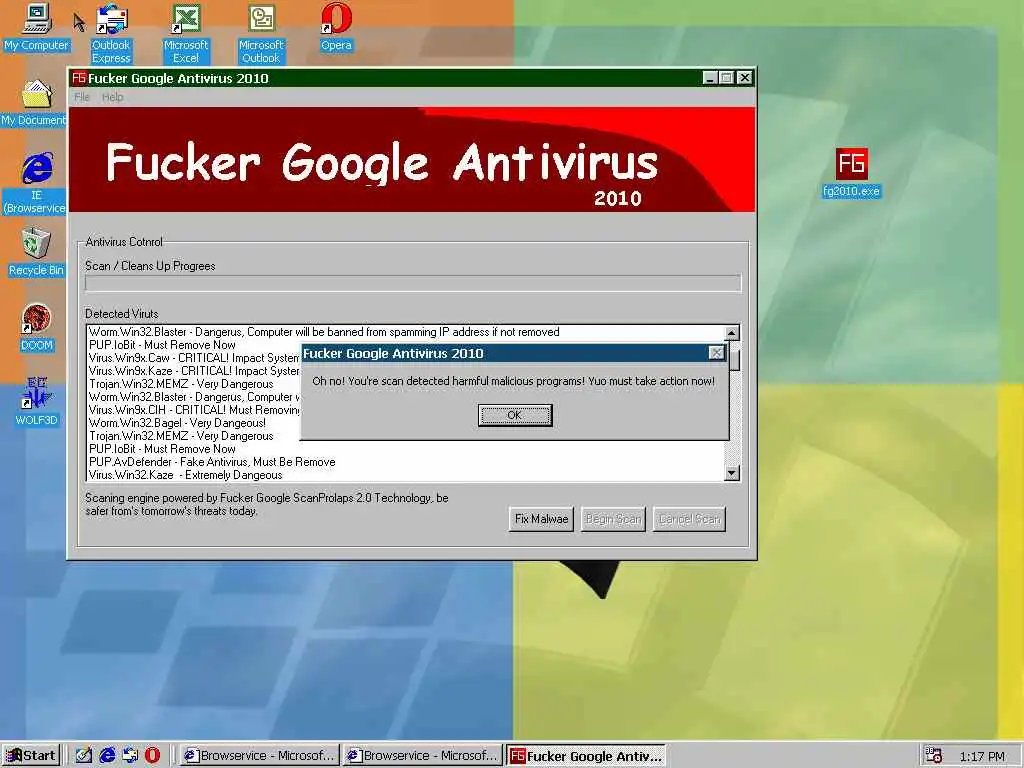Click the greyed-out Begin Scan button

[x=613, y=519]
